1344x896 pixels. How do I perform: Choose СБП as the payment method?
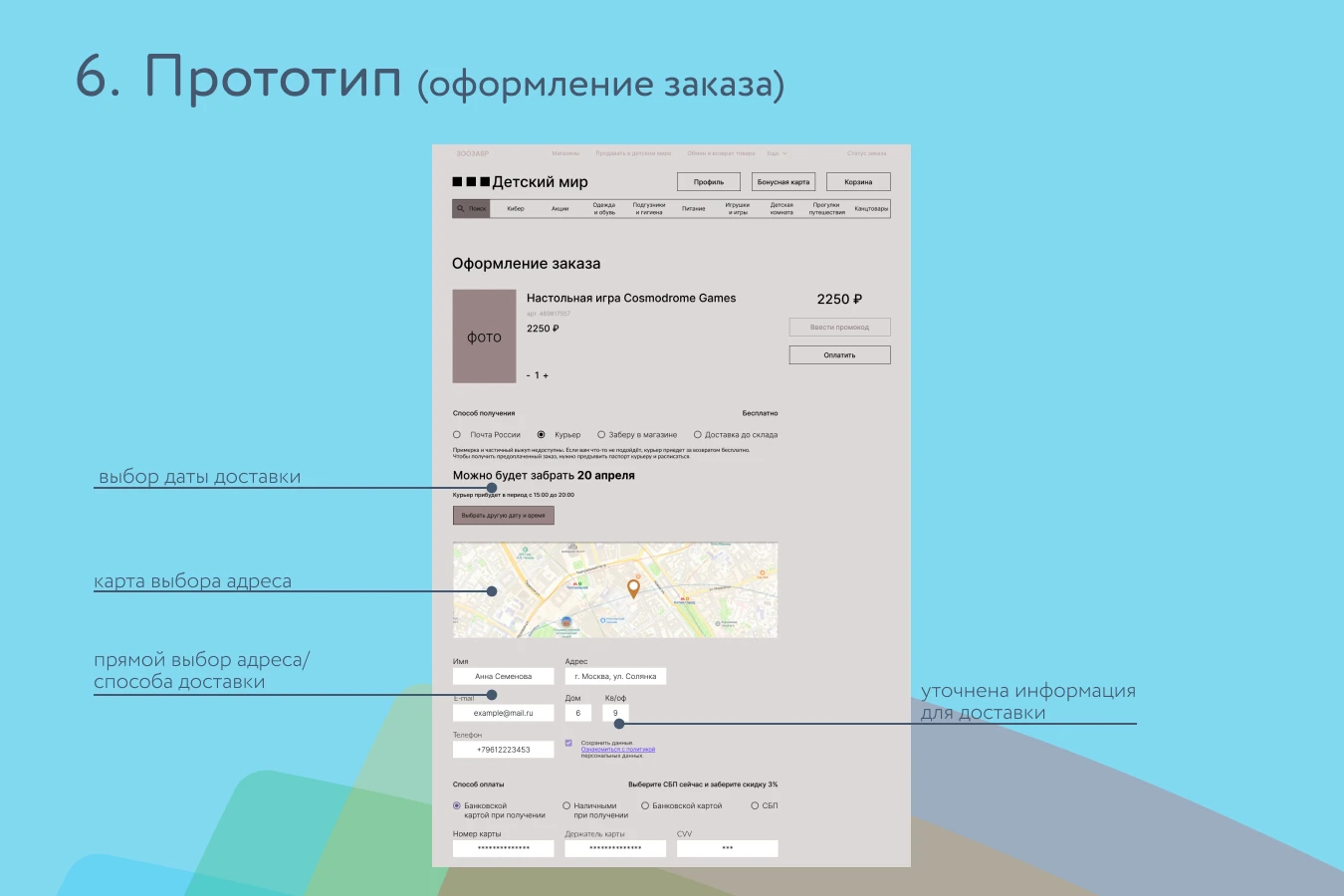(x=755, y=806)
